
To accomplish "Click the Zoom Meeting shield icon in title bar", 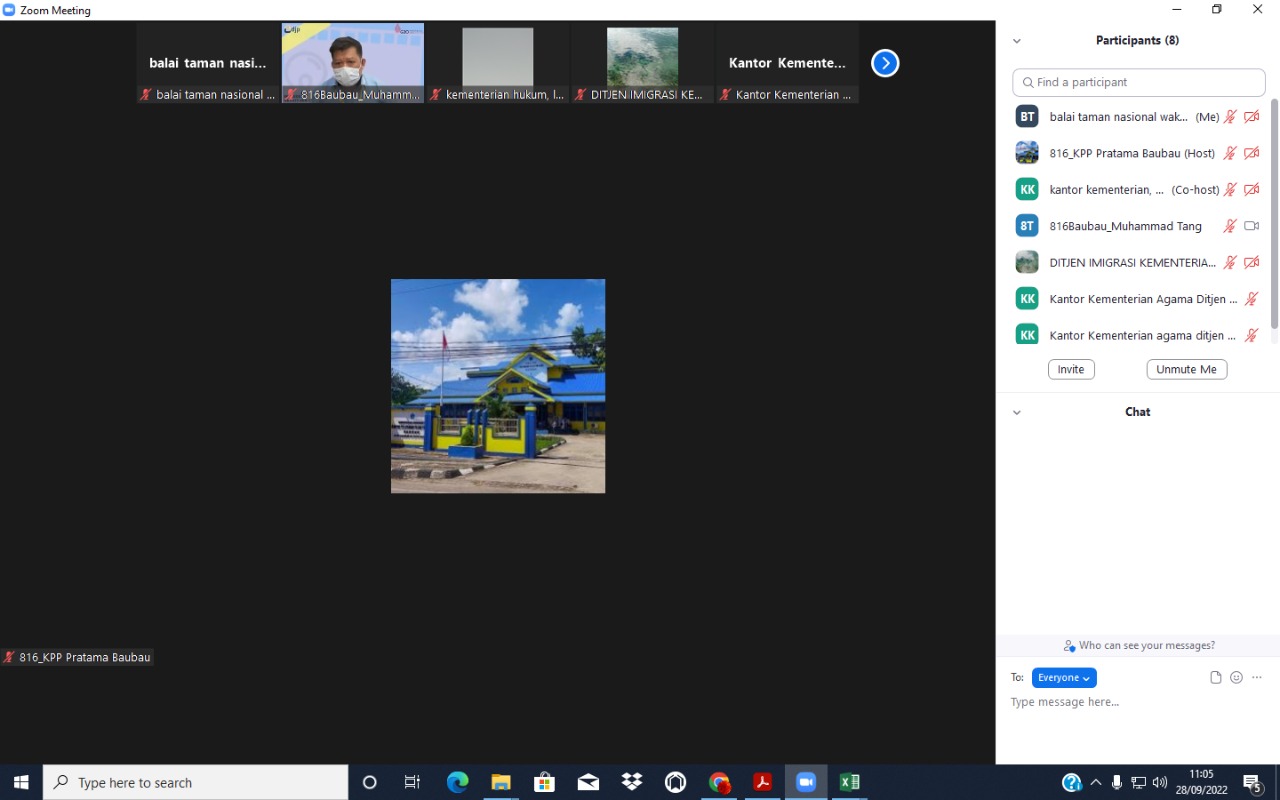I will tap(9, 10).
